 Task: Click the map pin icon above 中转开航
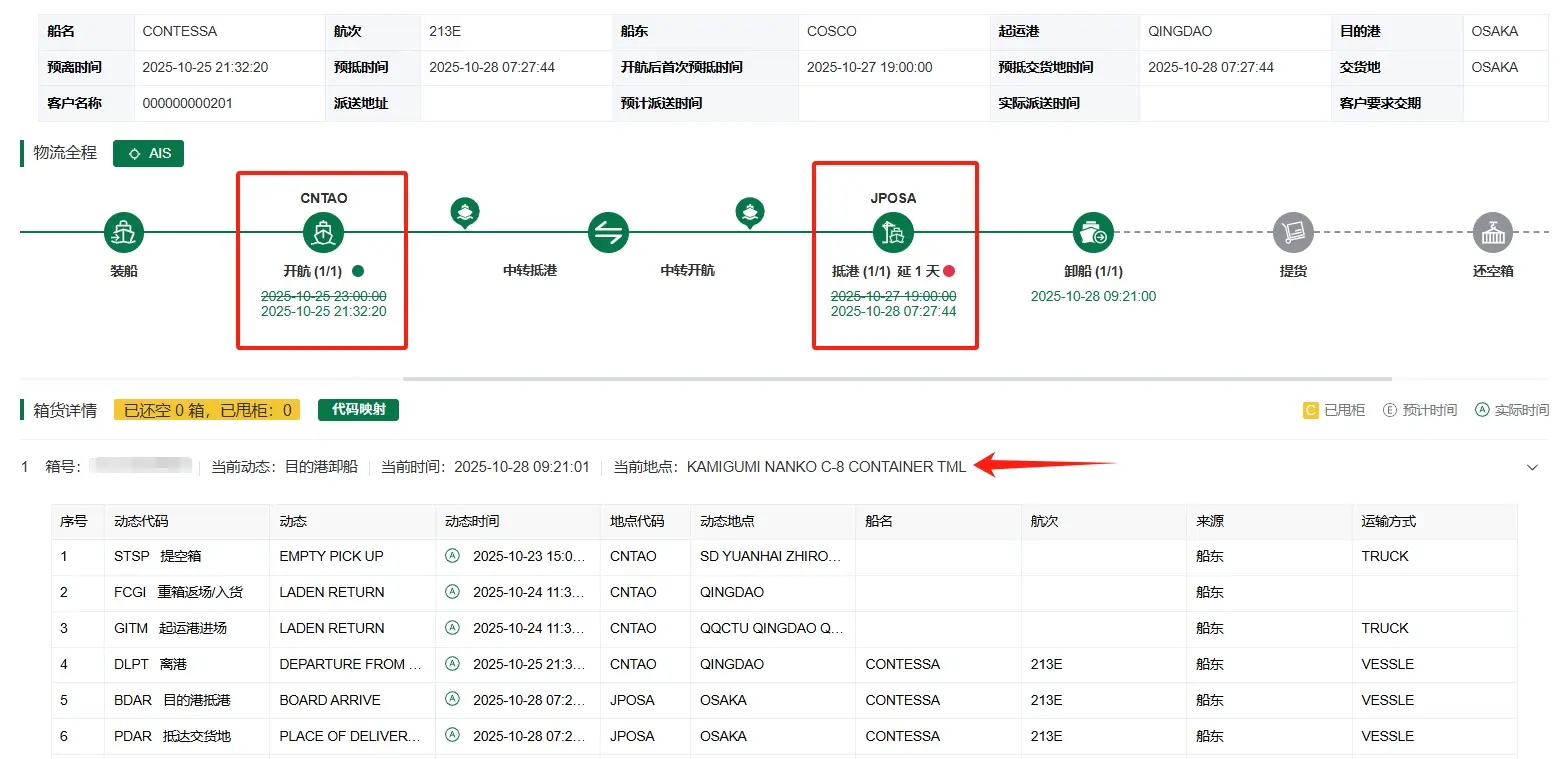[x=750, y=213]
